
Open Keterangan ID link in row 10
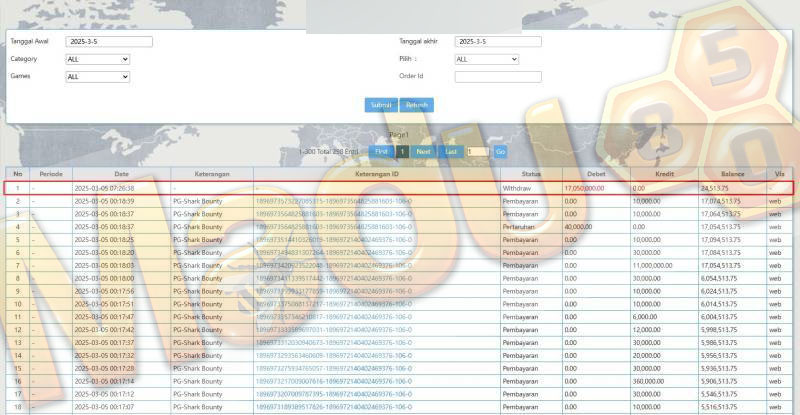[334, 304]
